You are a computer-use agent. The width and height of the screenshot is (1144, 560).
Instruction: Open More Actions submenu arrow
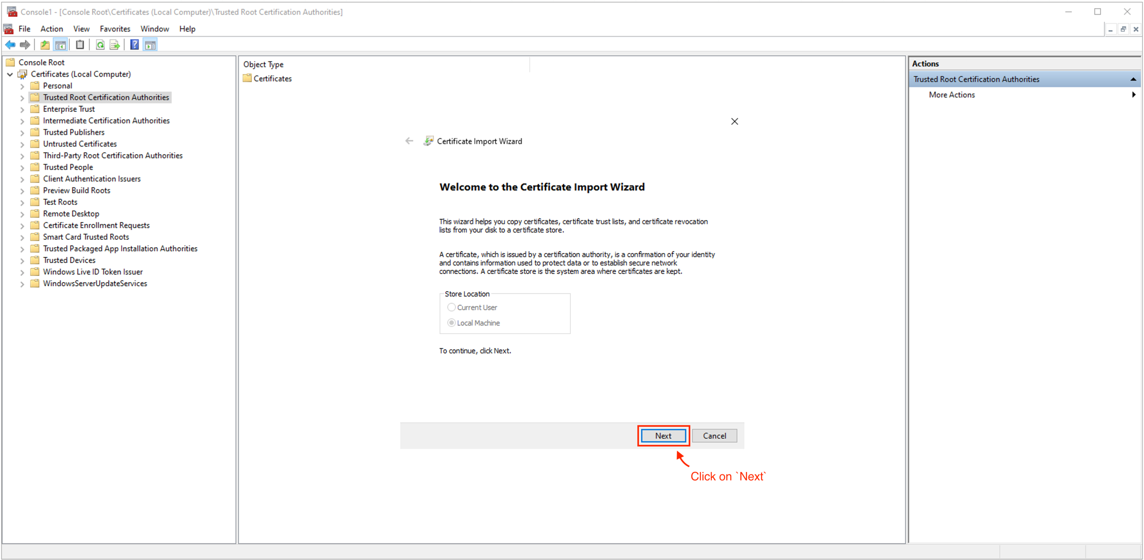pos(1134,95)
